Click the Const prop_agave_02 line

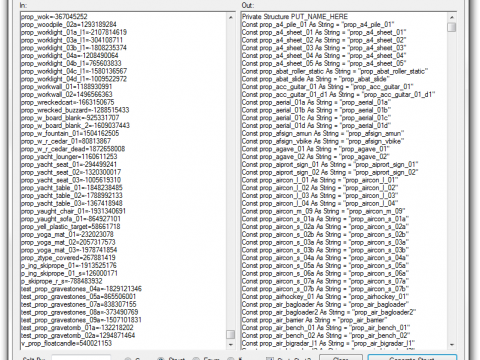pyautogui.click(x=316, y=157)
